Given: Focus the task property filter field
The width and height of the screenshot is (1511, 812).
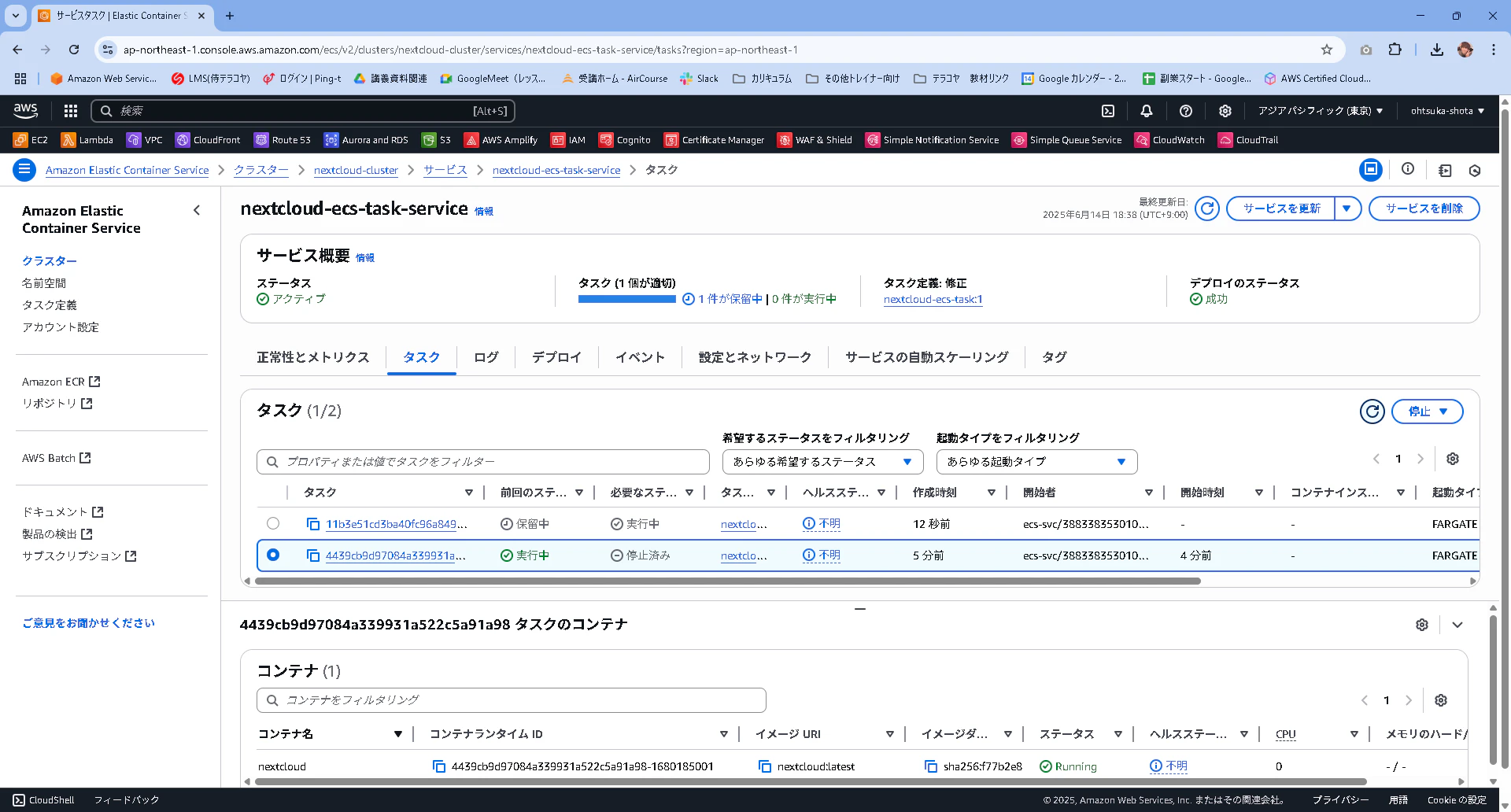Looking at the screenshot, I should click(x=483, y=462).
